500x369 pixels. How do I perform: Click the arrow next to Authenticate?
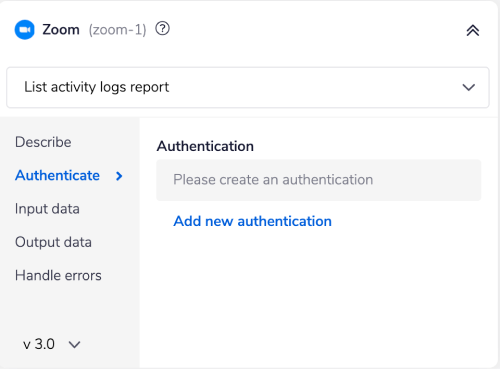[119, 176]
